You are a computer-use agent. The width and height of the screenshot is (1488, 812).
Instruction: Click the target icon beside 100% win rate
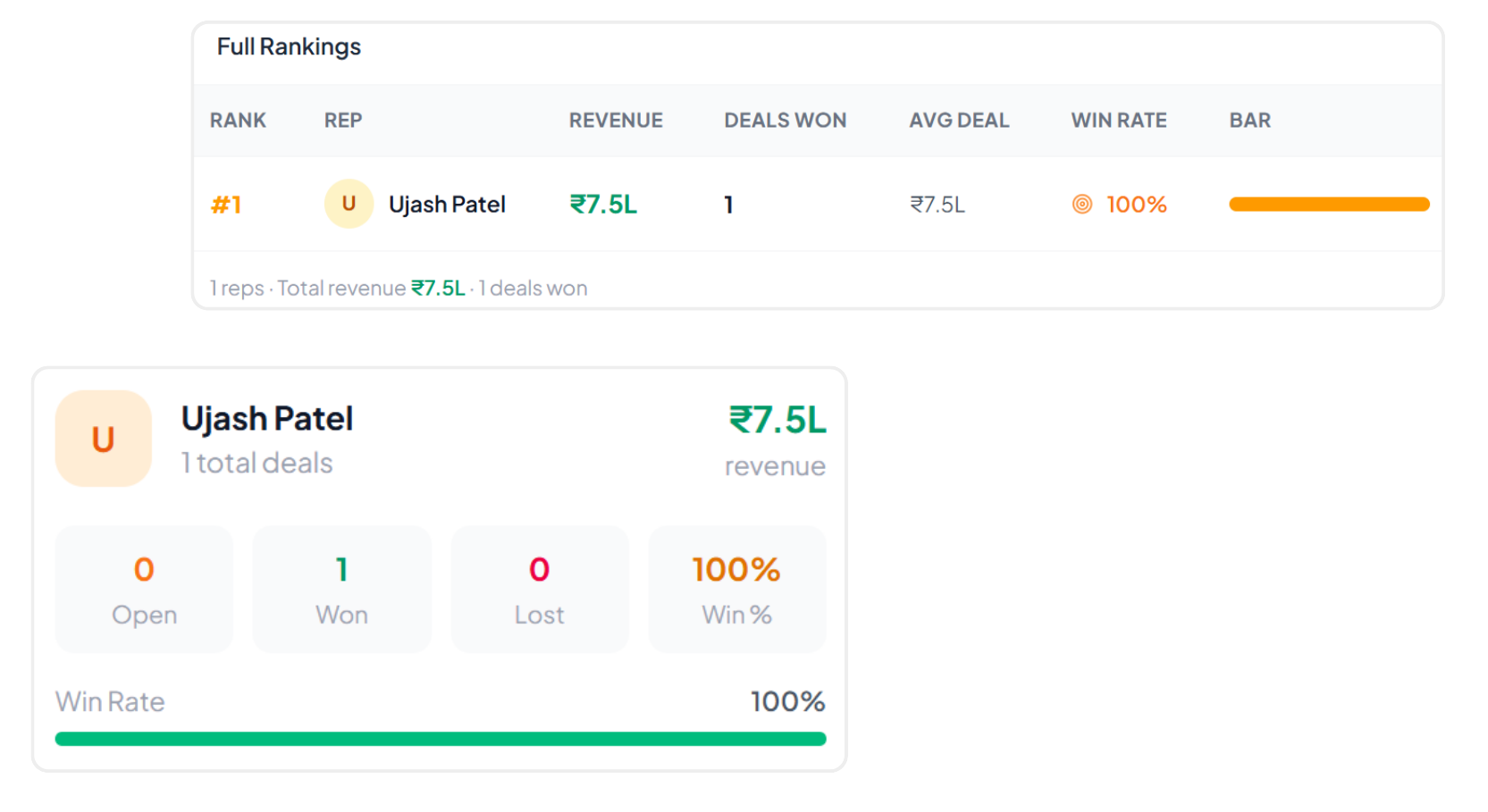click(x=1081, y=205)
